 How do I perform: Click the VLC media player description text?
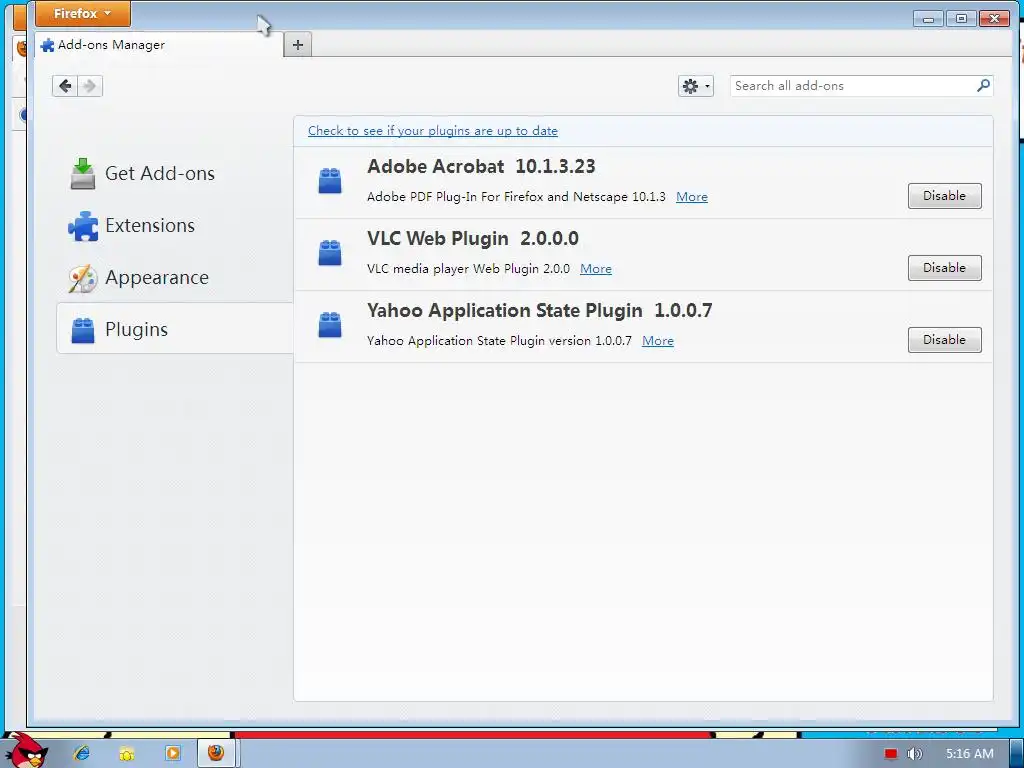point(468,268)
